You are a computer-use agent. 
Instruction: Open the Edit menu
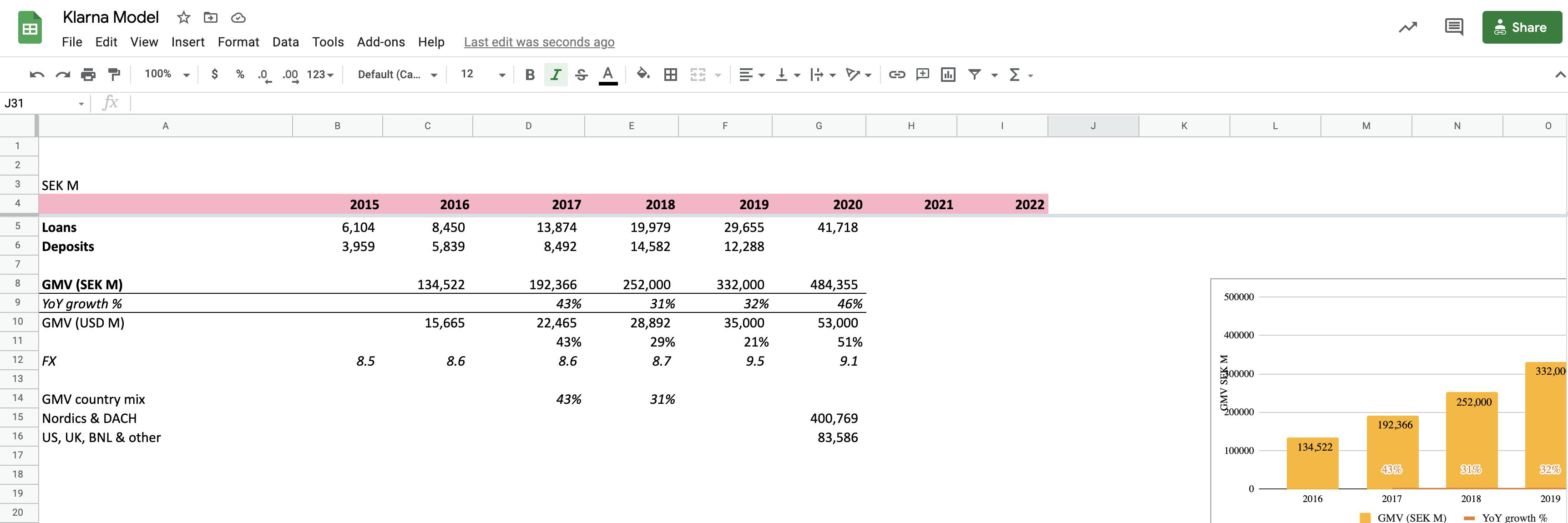106,42
